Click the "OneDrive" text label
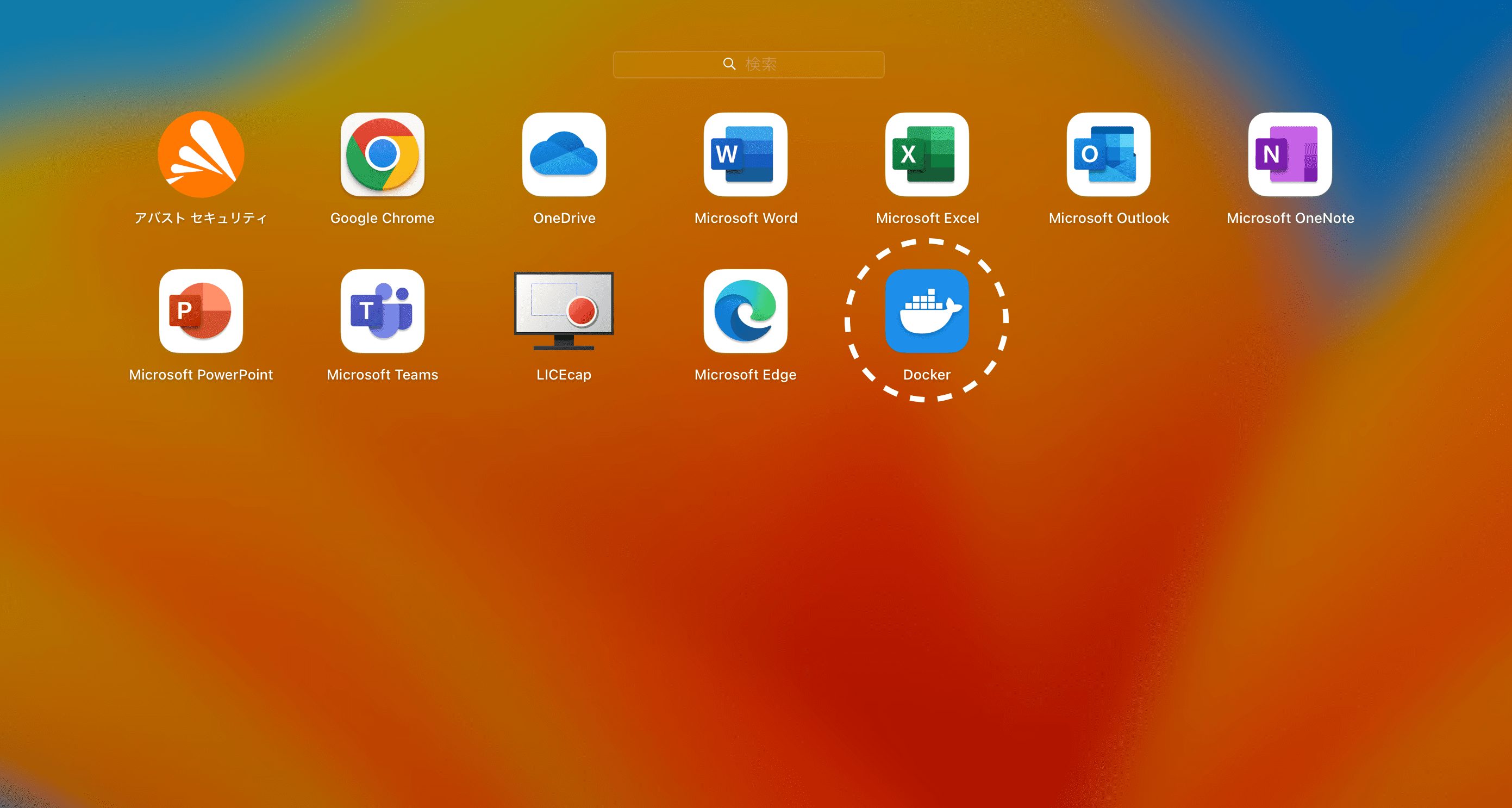The height and width of the screenshot is (808, 1512). pos(564,219)
